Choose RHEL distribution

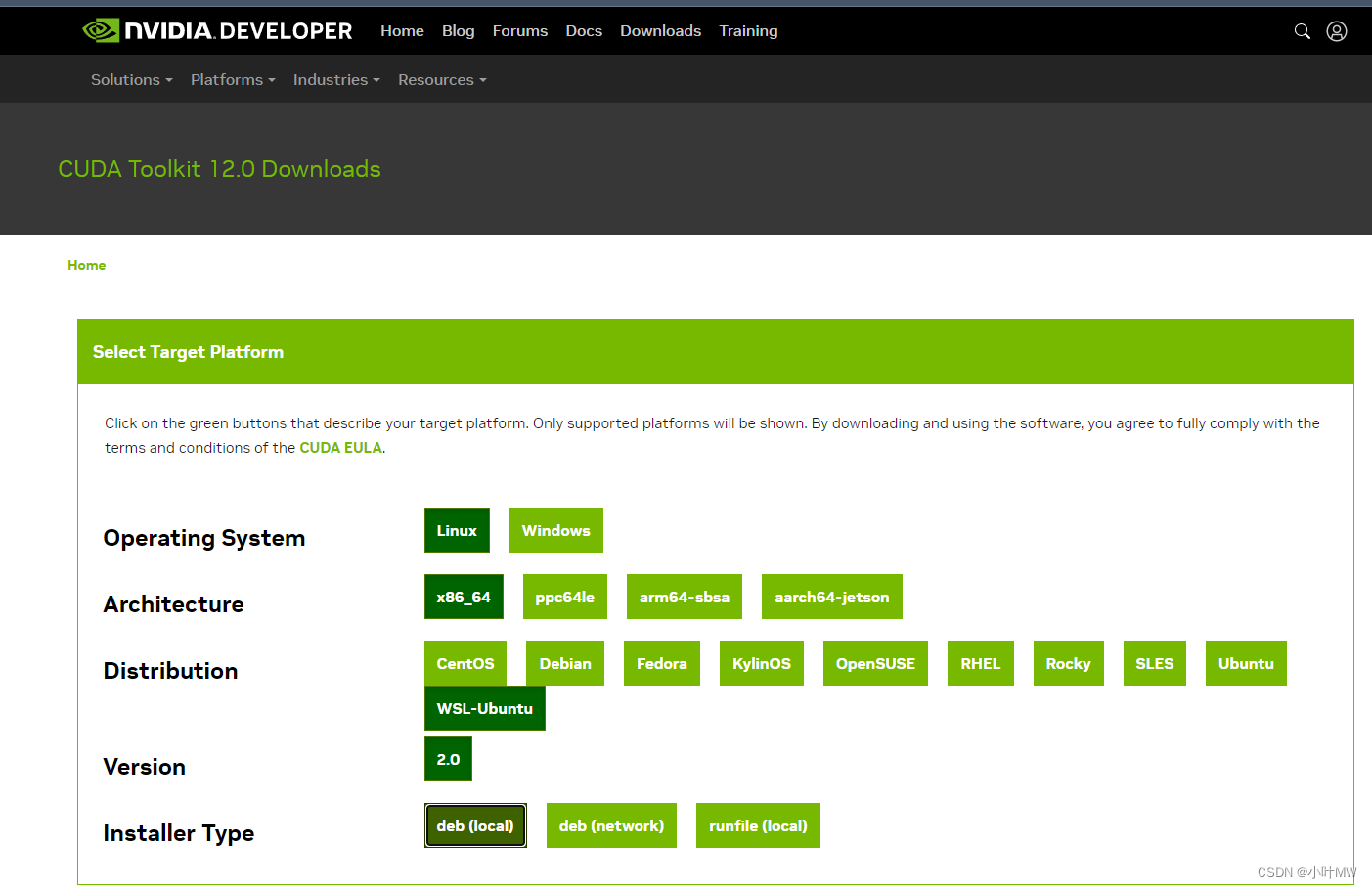981,663
